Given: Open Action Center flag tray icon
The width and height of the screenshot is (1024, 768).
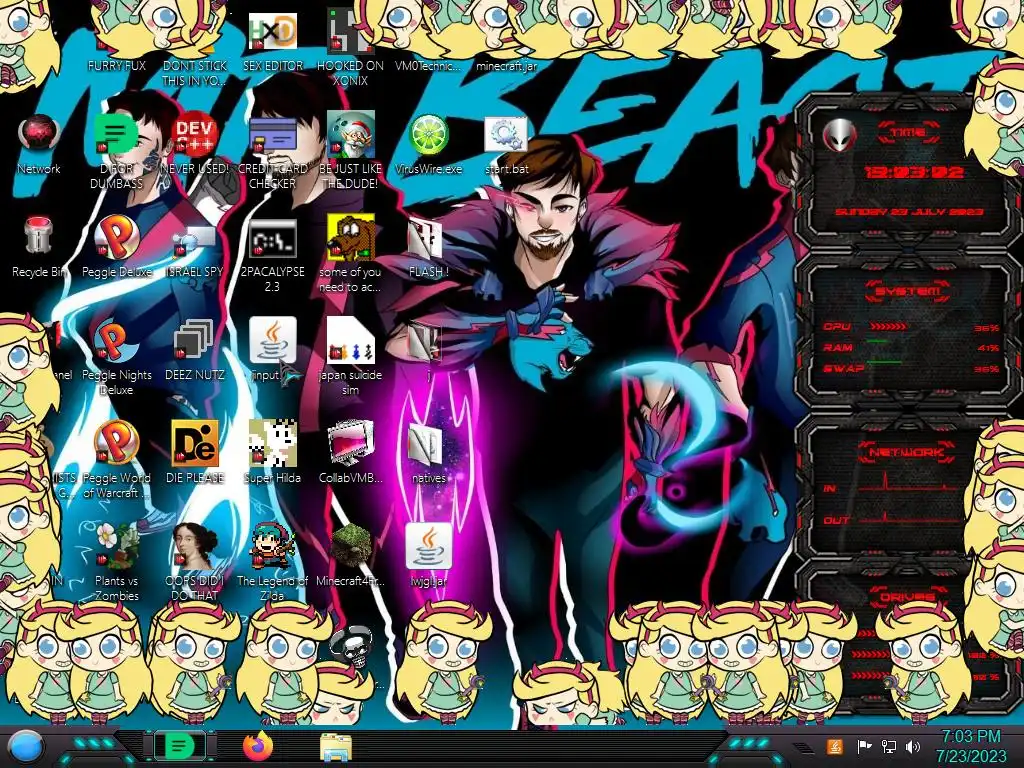Looking at the screenshot, I should click(864, 746).
